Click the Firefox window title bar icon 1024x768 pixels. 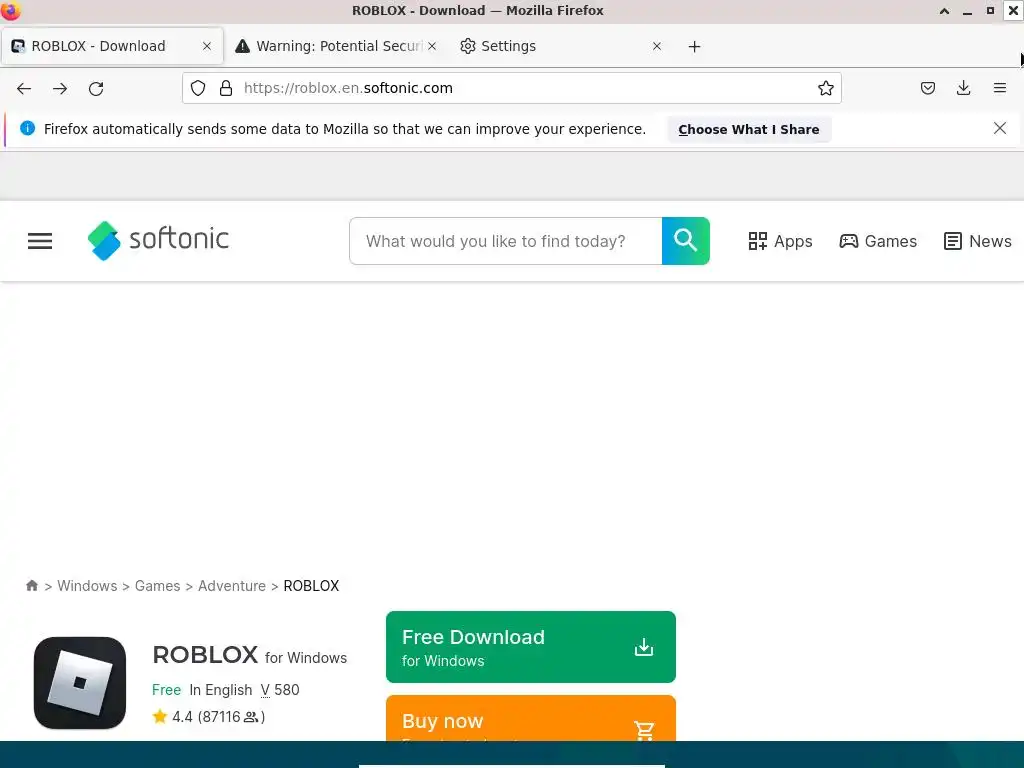click(10, 10)
